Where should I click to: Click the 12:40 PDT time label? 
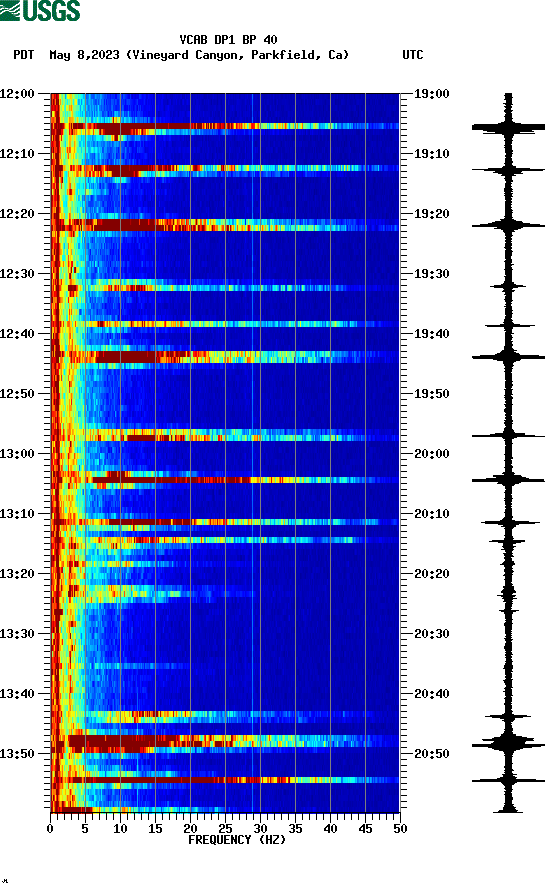click(17, 334)
